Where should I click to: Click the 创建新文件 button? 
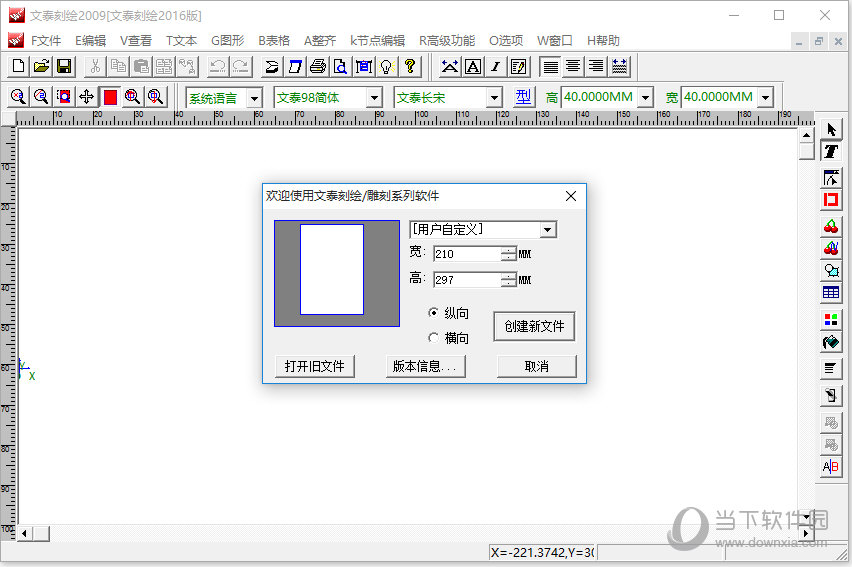click(x=534, y=326)
